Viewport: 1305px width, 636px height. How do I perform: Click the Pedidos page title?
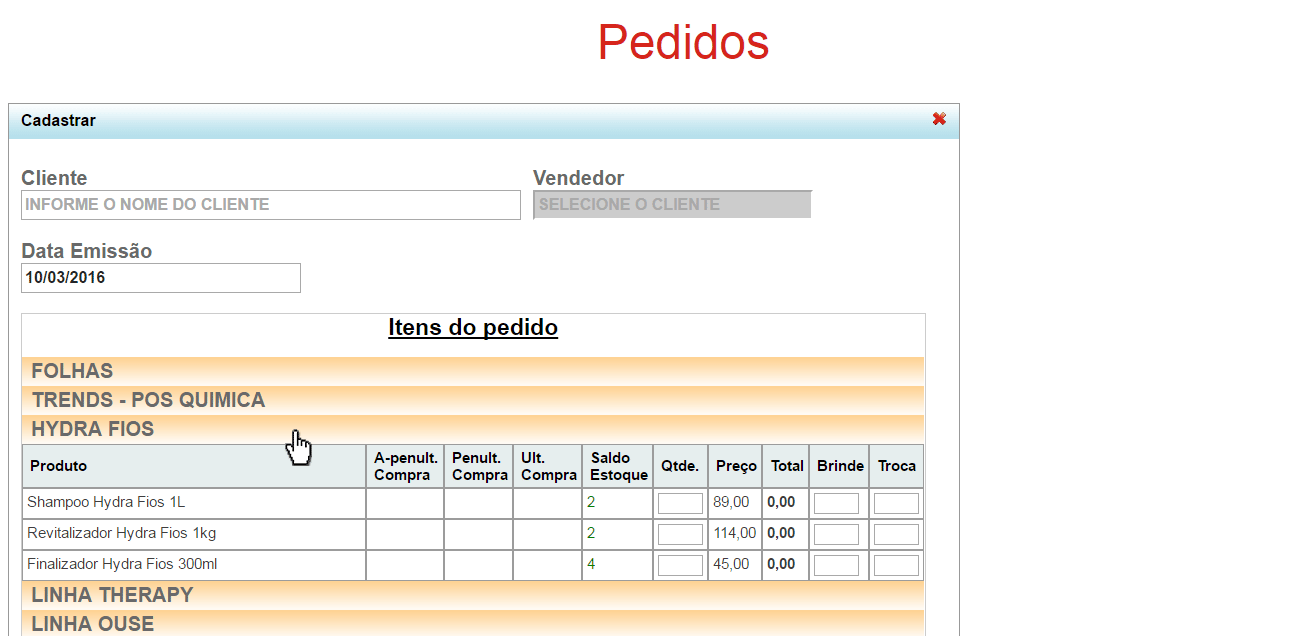pyautogui.click(x=683, y=43)
